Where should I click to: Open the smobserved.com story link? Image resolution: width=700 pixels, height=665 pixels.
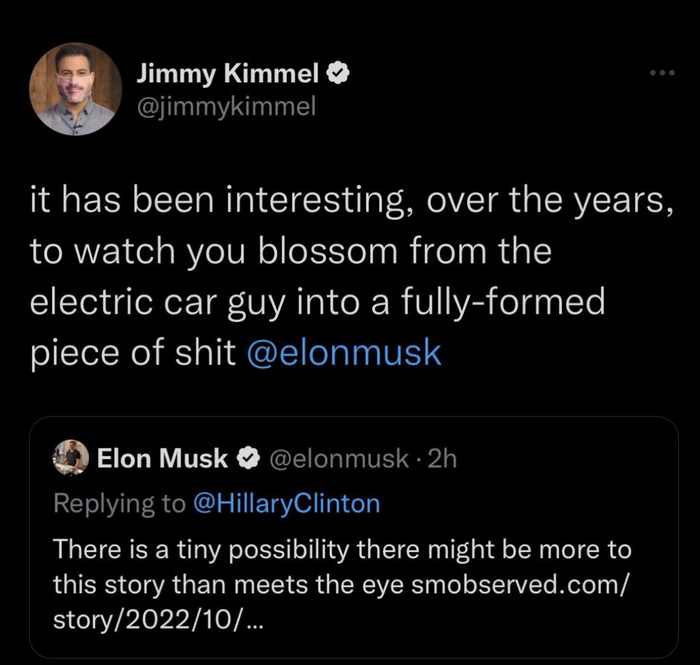point(541,583)
